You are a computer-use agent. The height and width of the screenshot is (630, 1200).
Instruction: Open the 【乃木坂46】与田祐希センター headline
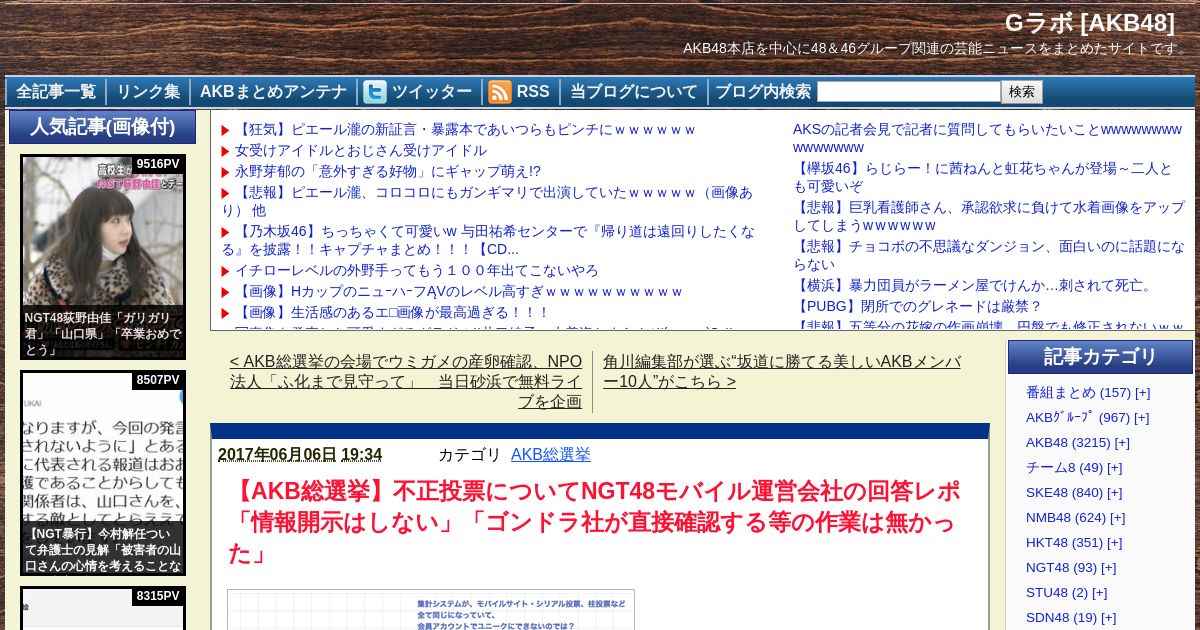pos(488,240)
